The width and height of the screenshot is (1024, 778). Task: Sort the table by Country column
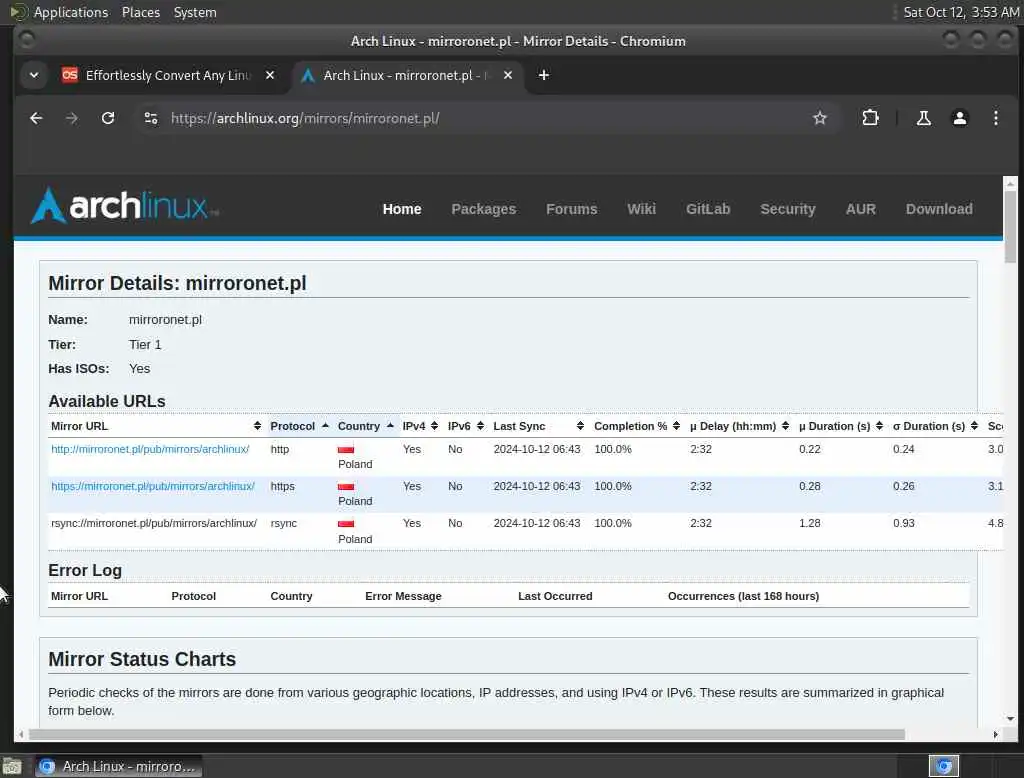pyautogui.click(x=366, y=426)
